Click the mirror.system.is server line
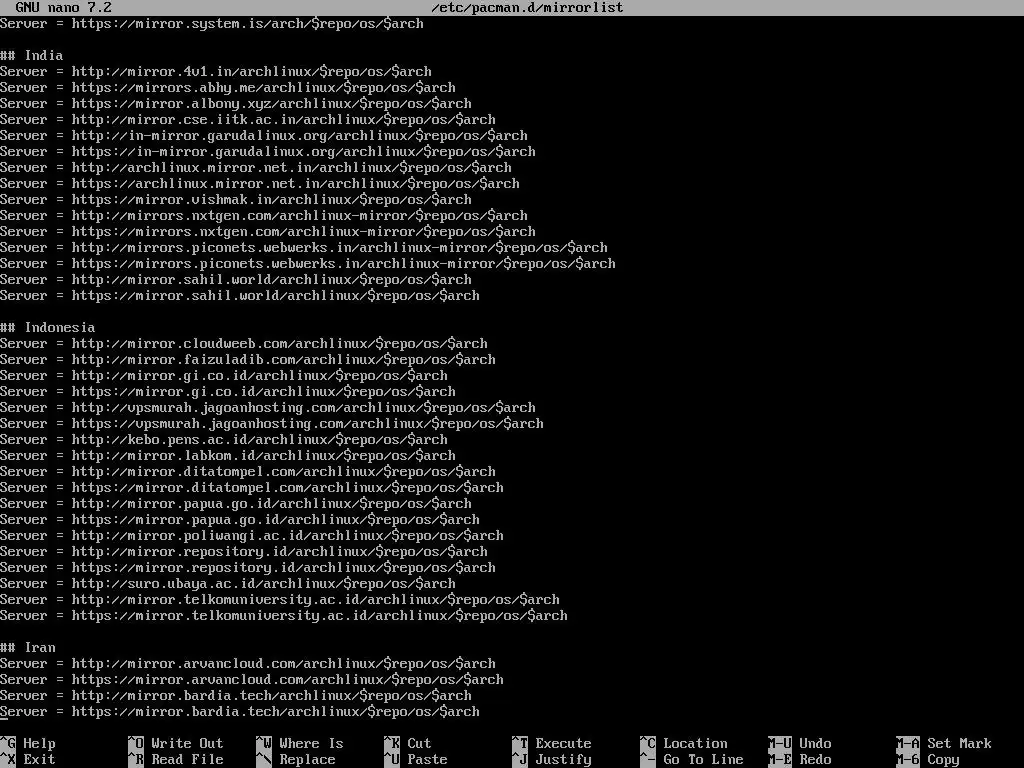Screen dimensions: 1024x768 pos(212,24)
